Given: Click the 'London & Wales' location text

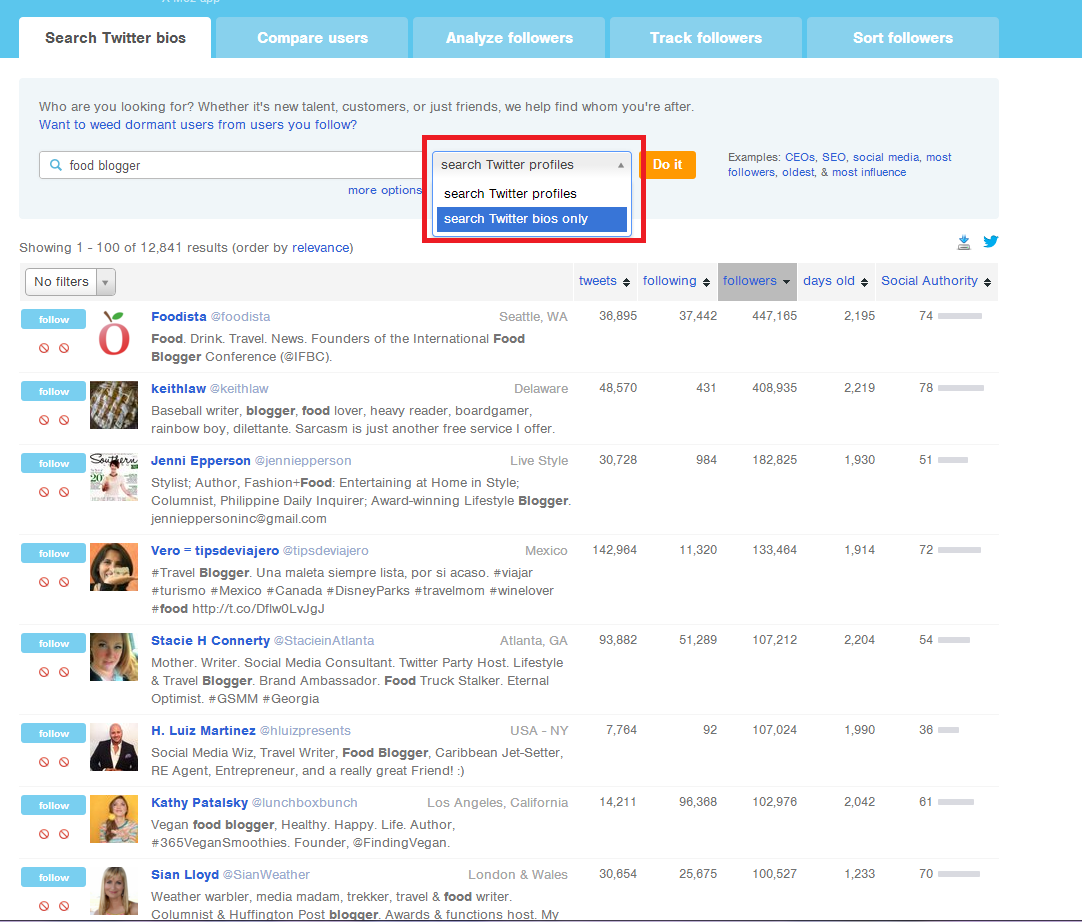Looking at the screenshot, I should click(518, 875).
